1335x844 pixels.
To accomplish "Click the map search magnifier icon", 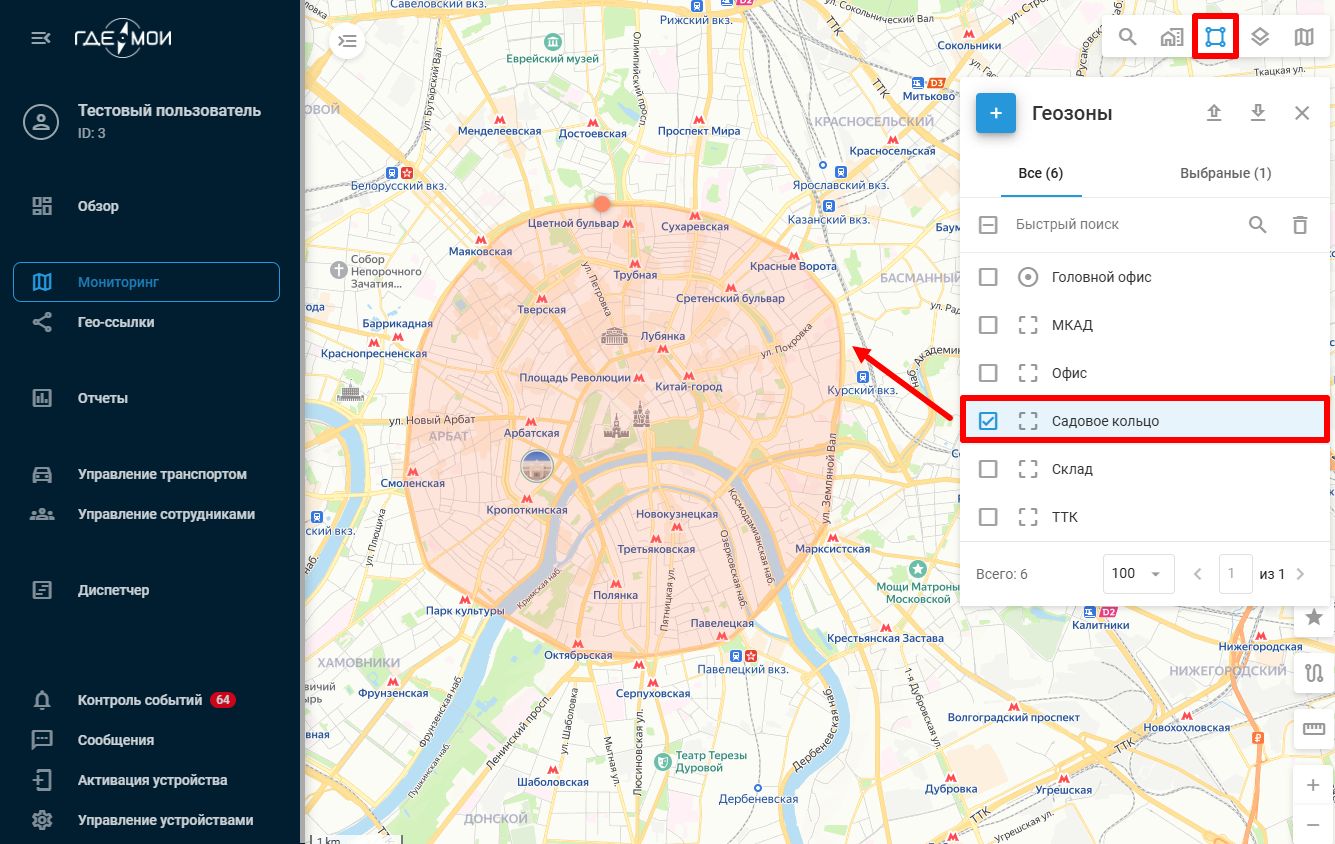I will tap(1127, 38).
